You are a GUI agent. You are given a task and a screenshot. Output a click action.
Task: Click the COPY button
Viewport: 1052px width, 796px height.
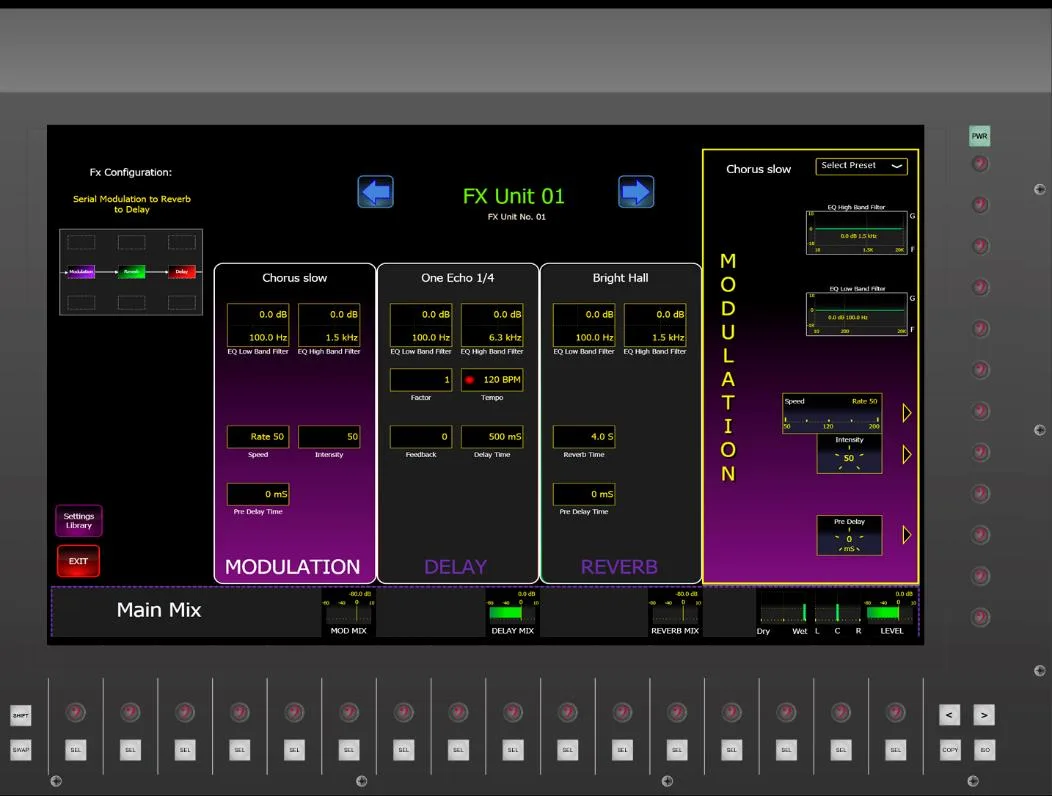coord(950,750)
